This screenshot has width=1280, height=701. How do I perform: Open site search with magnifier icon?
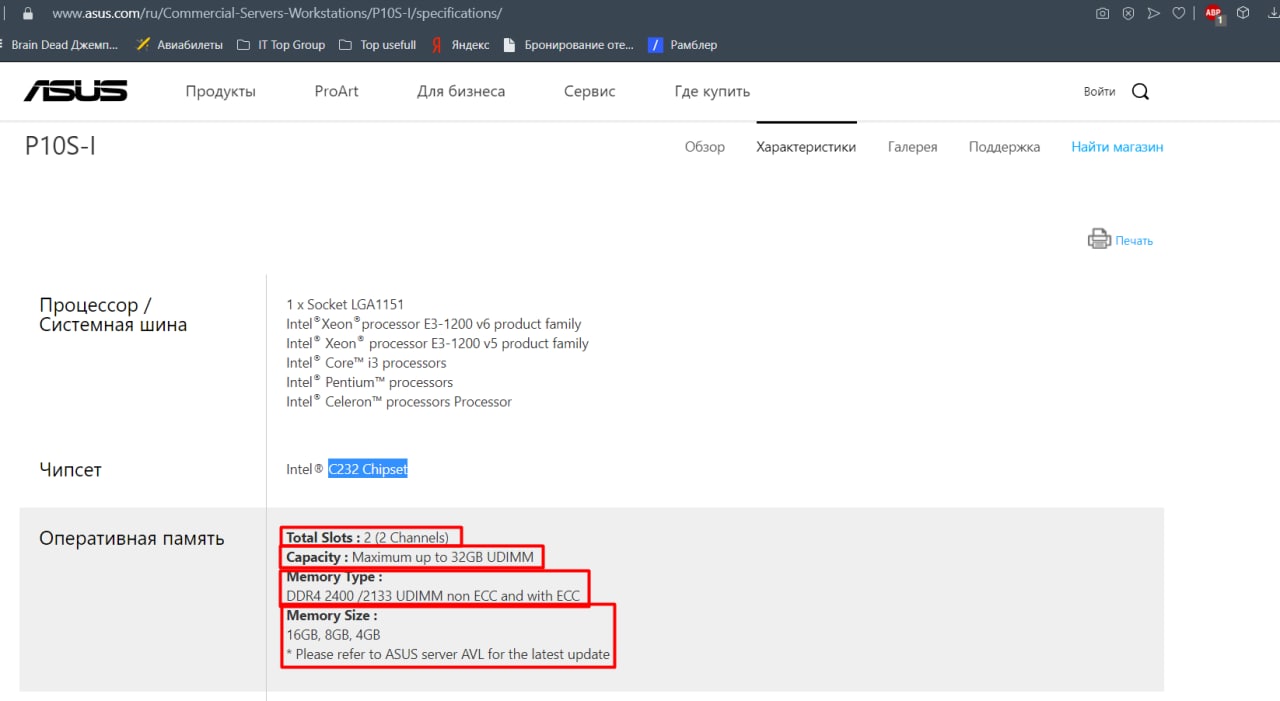click(1140, 91)
